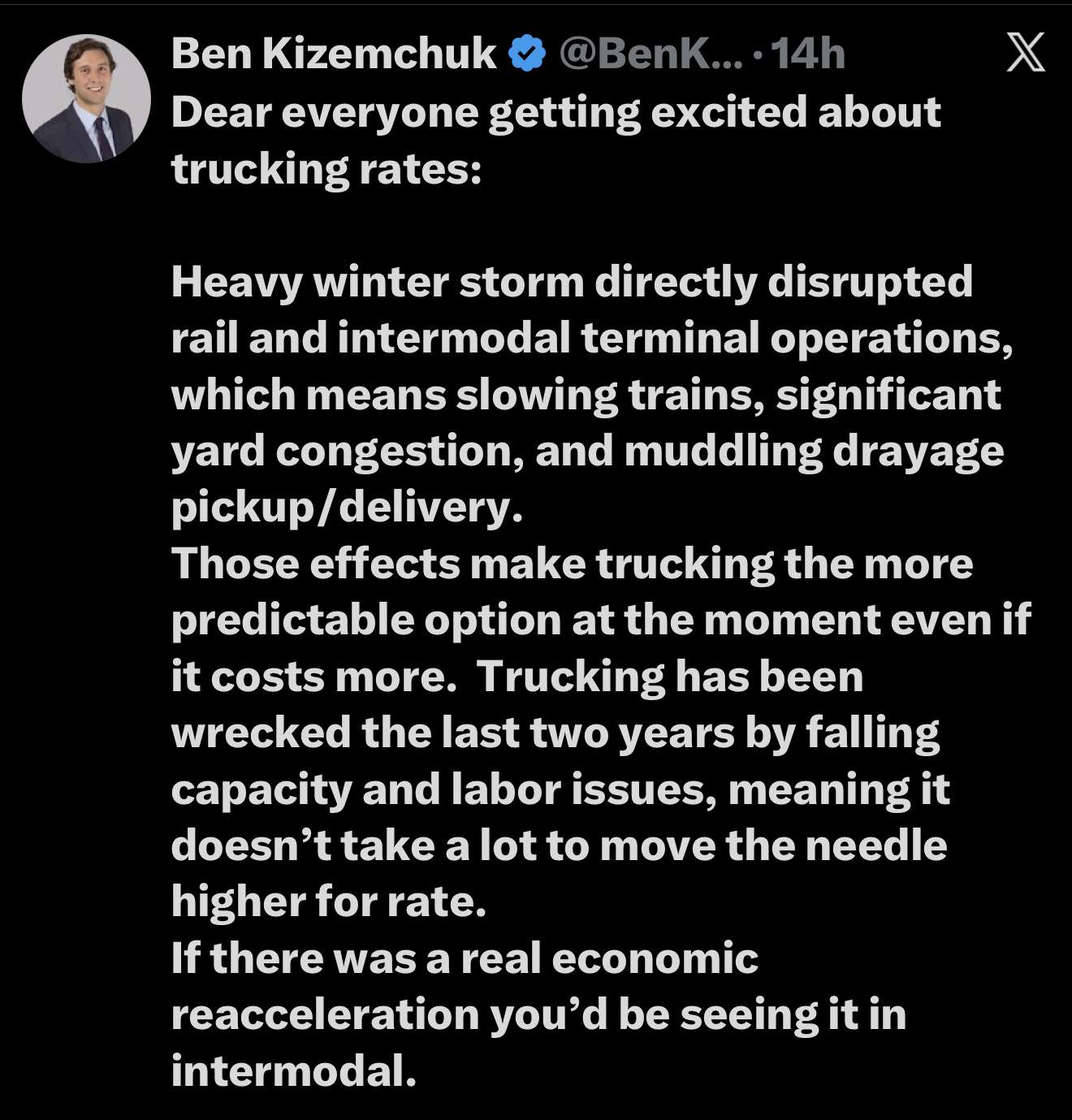This screenshot has height=1120, width=1072.
Task: Open the Ben Kizemchuk display name link
Action: 333,54
